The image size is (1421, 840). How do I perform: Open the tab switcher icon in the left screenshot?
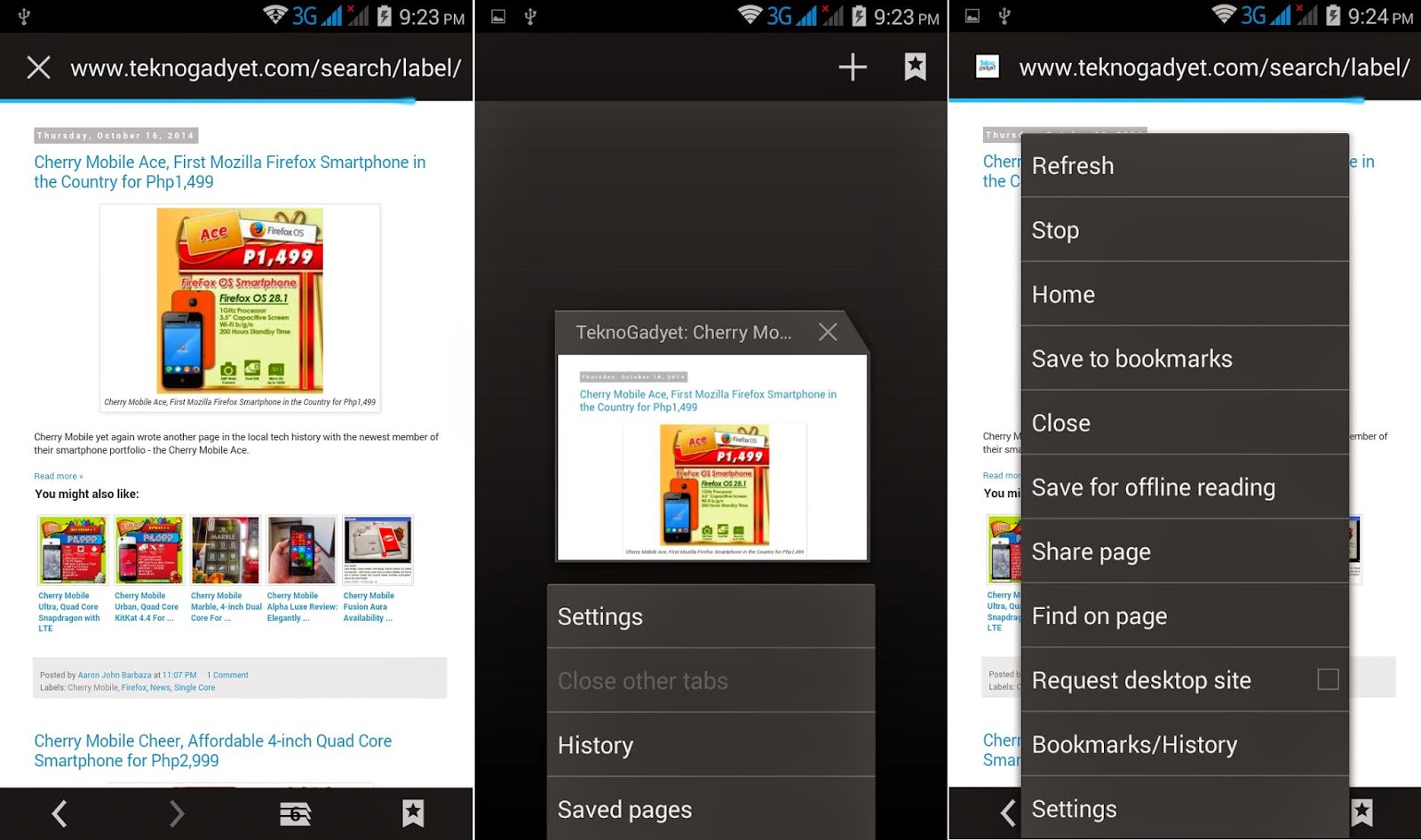295,813
